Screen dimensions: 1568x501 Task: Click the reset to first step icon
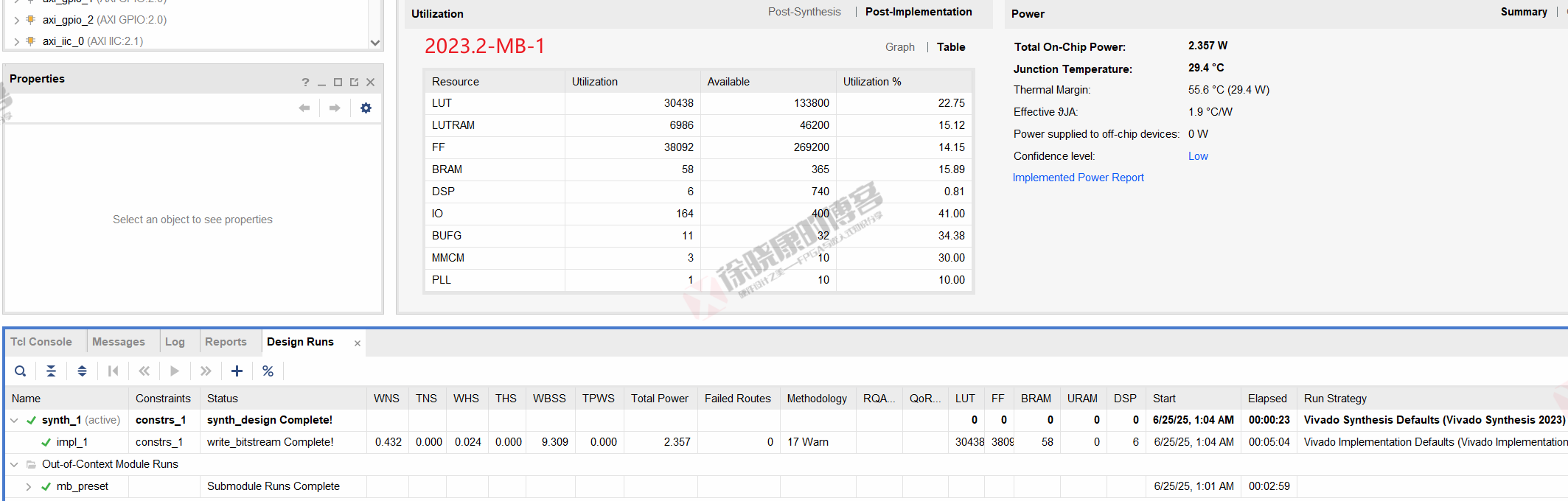[113, 371]
